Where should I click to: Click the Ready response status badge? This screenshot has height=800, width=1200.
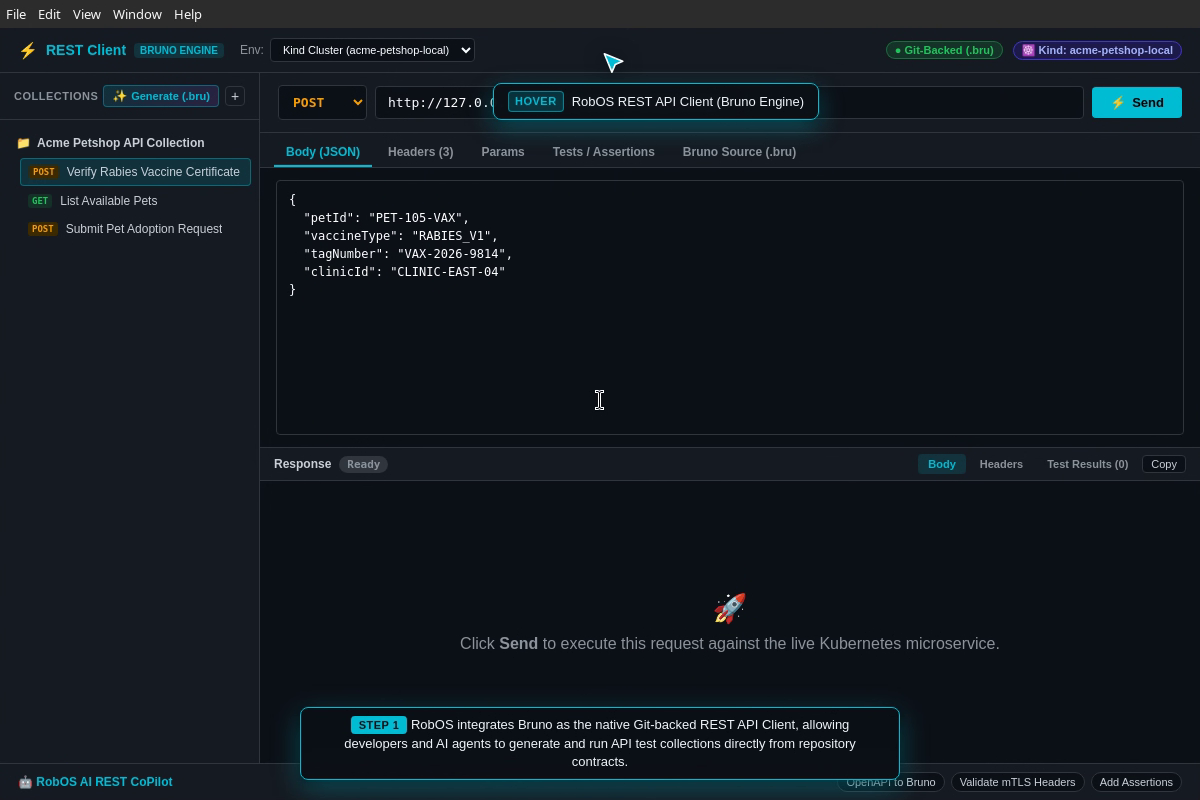tap(363, 464)
